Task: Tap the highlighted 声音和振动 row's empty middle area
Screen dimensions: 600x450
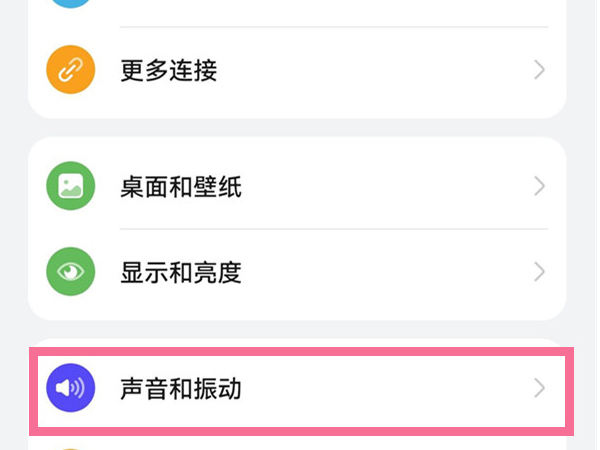Action: (383, 388)
